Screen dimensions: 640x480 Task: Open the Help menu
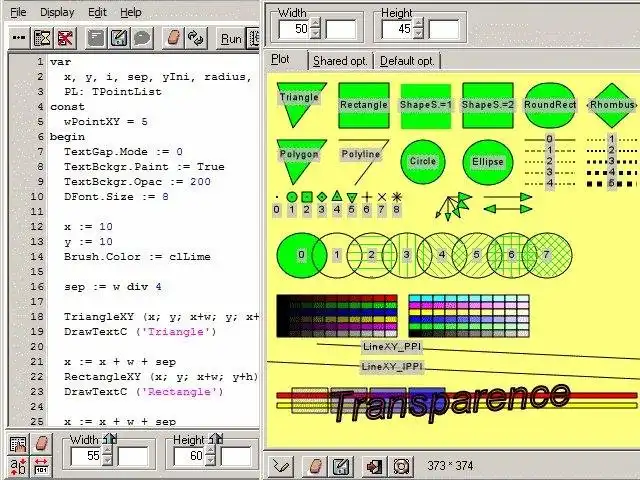pyautogui.click(x=131, y=13)
